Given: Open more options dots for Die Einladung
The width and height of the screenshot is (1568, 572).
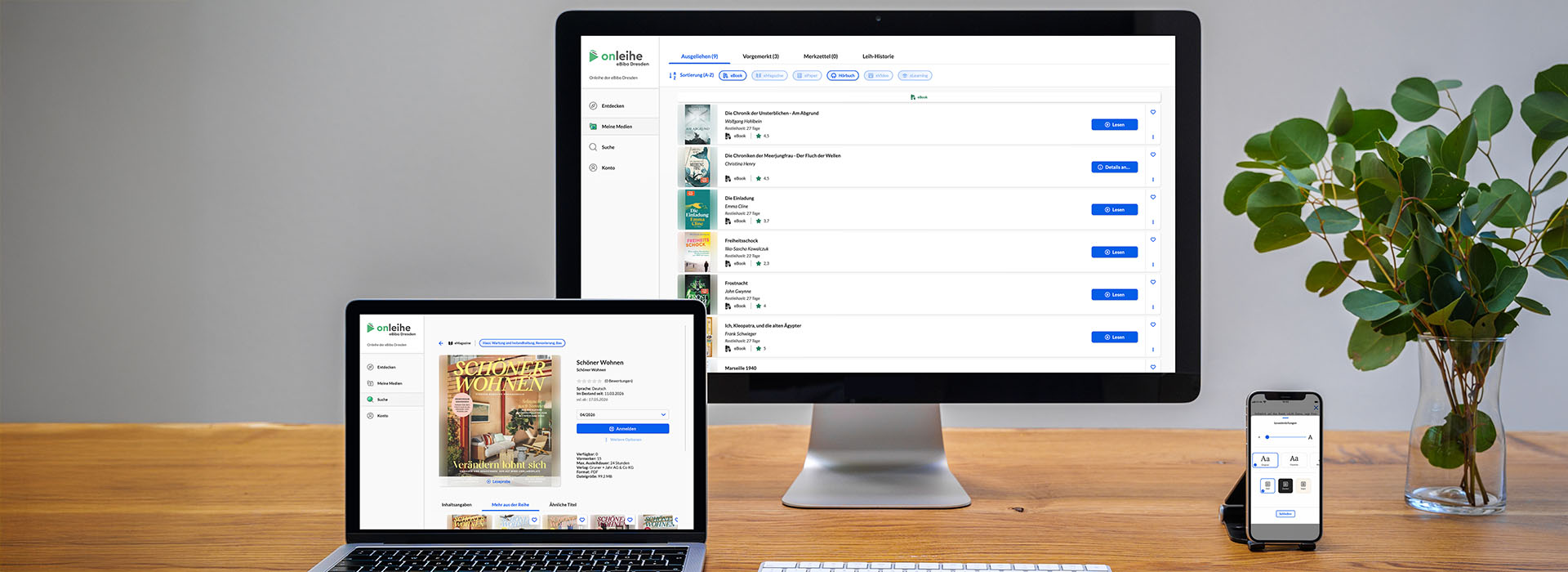Looking at the screenshot, I should click(1153, 222).
